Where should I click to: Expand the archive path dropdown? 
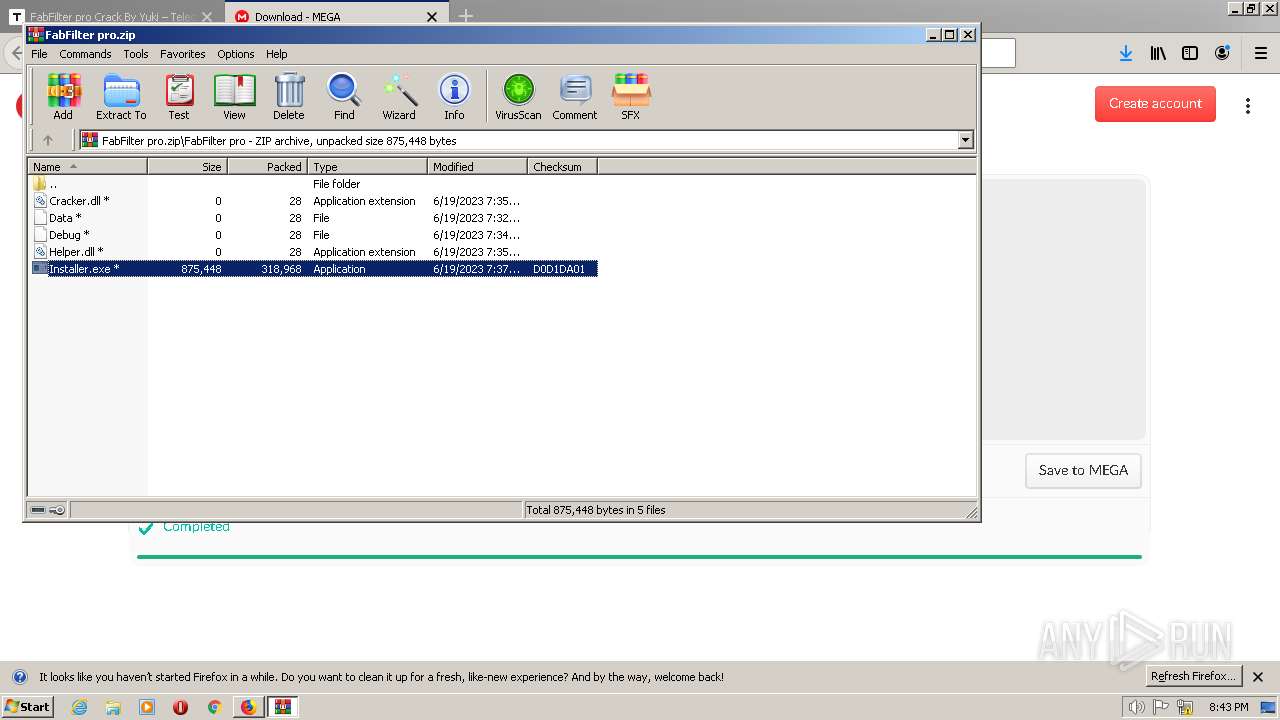pos(966,141)
